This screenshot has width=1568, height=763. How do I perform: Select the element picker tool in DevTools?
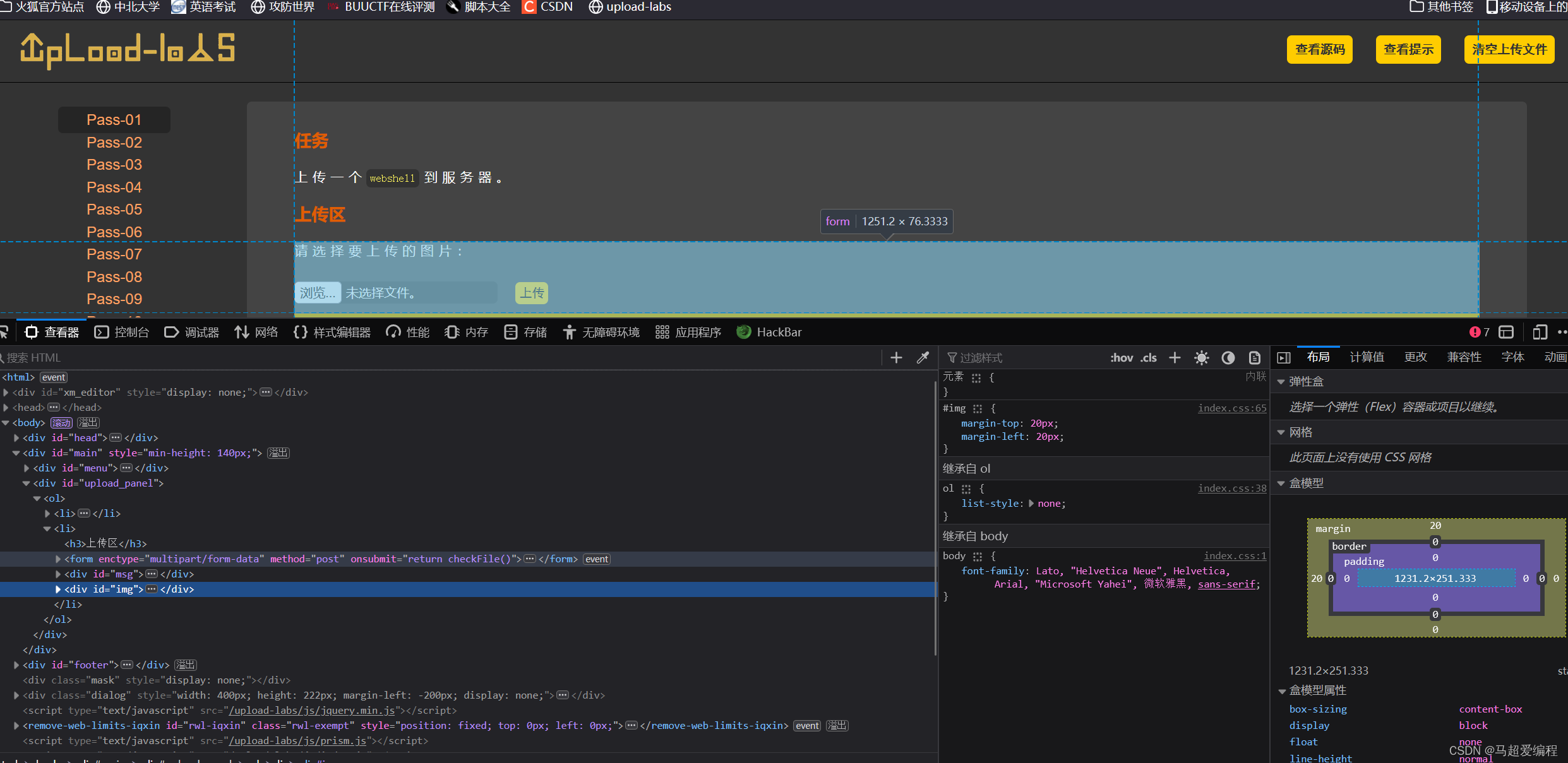pyautogui.click(x=5, y=332)
